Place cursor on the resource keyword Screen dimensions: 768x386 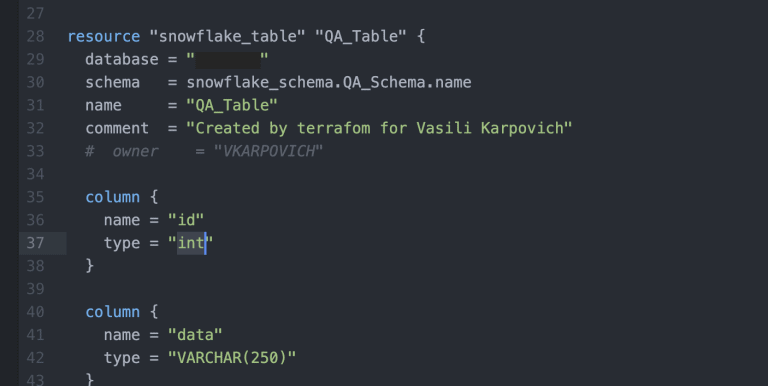[103, 36]
